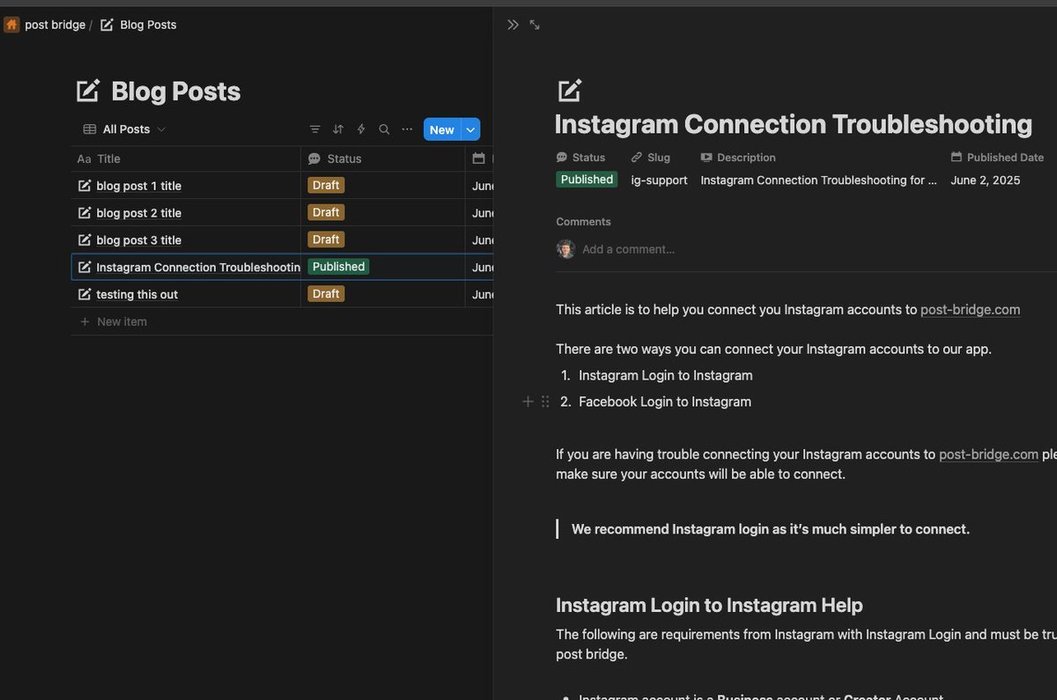Click the sort arrows icon
The image size is (1057, 700).
tap(338, 130)
